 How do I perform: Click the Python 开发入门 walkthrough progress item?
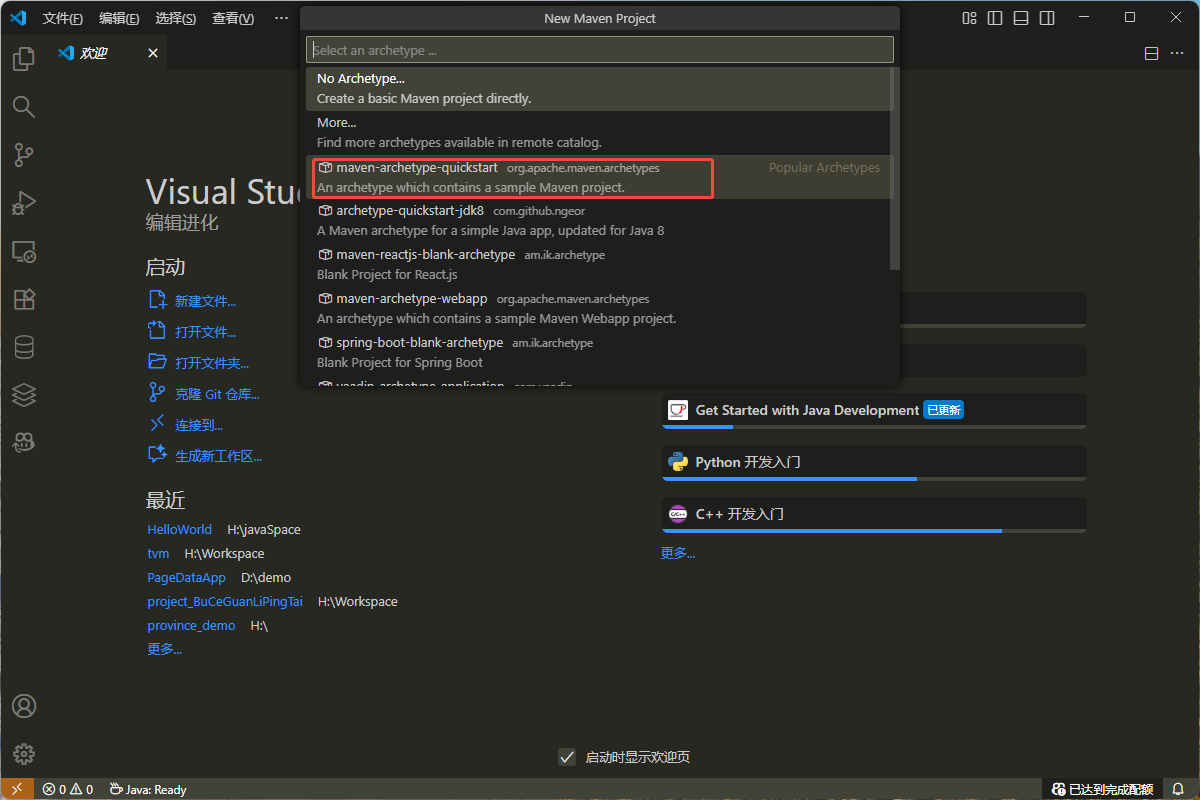873,462
